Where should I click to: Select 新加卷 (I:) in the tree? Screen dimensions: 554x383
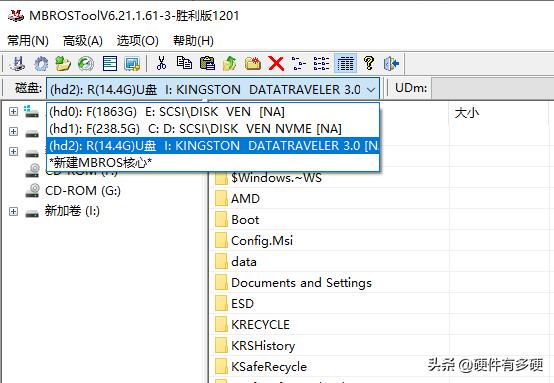(72, 211)
